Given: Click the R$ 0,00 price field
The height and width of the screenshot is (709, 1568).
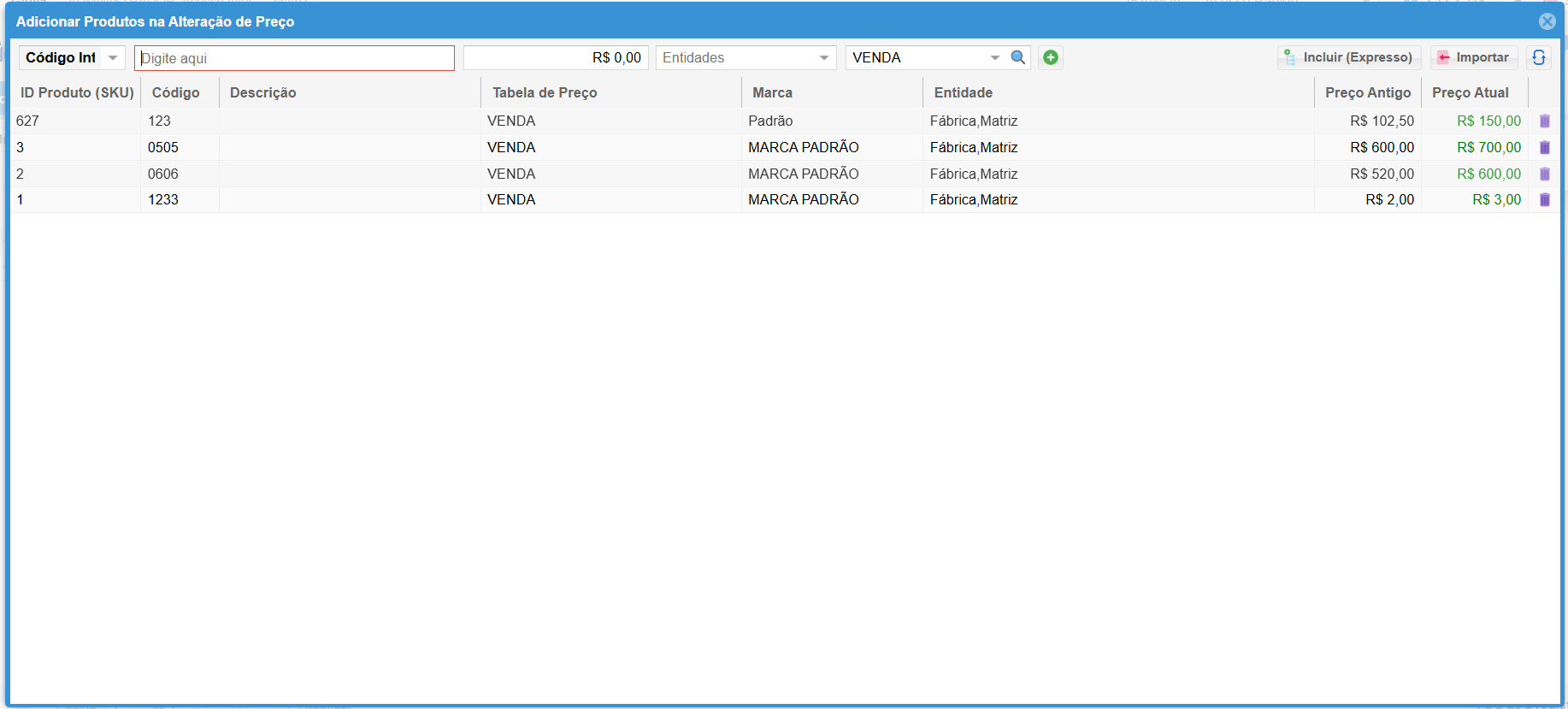Looking at the screenshot, I should [x=556, y=58].
